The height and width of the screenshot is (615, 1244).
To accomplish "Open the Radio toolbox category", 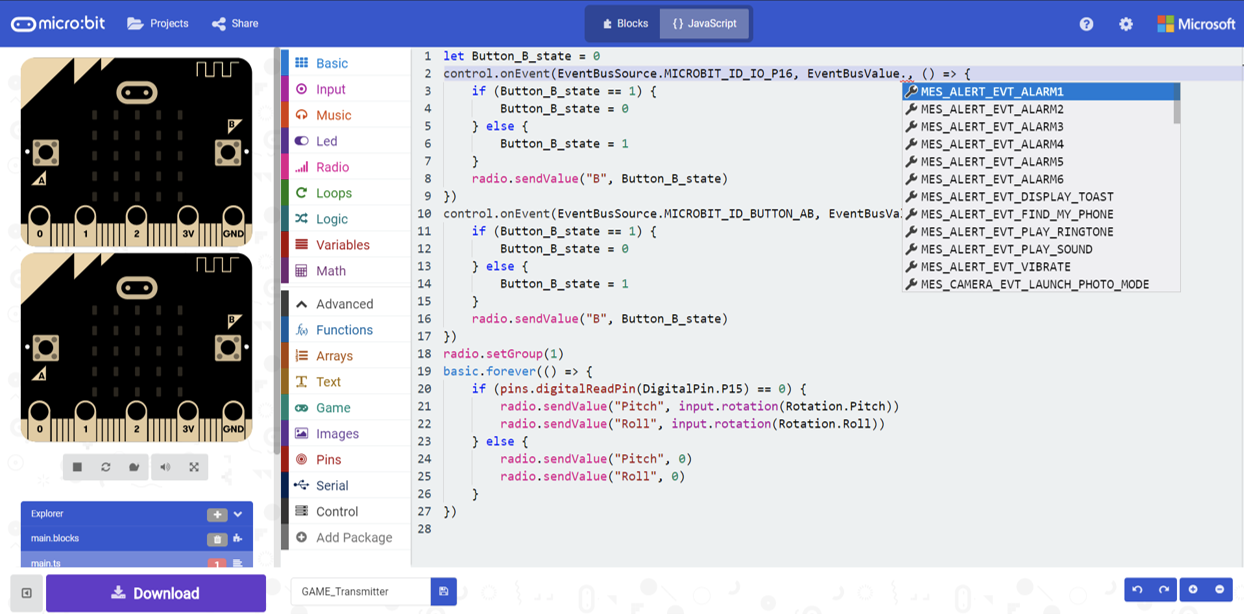I will point(346,167).
